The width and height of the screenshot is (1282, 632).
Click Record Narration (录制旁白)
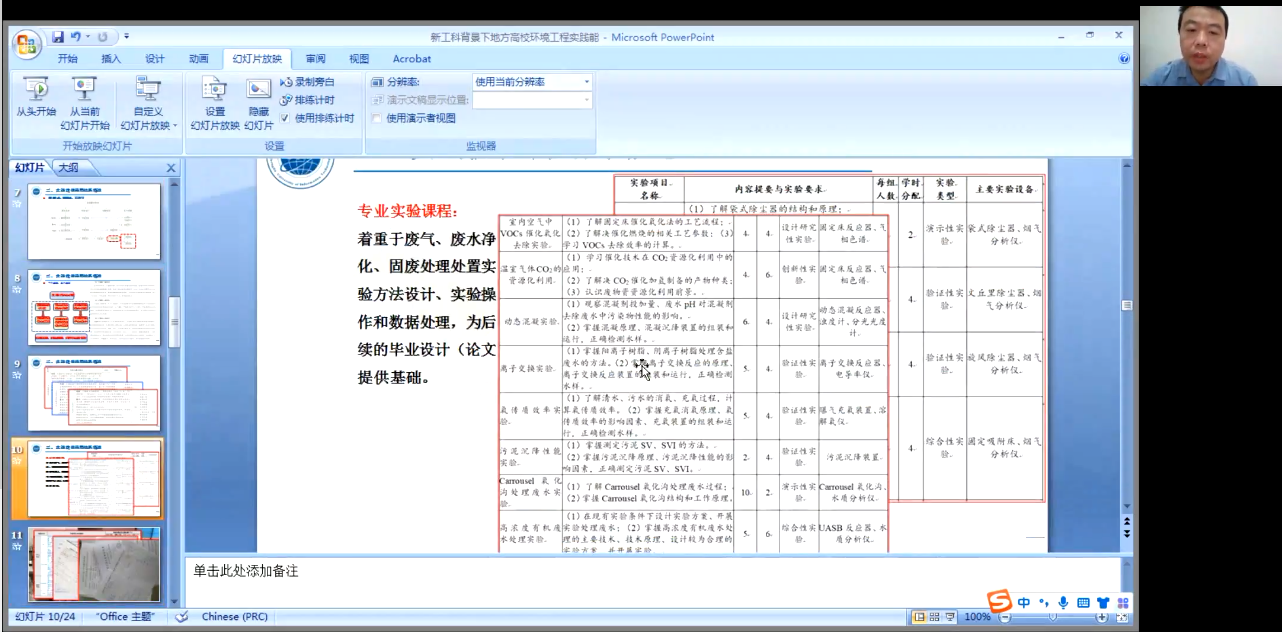coord(308,82)
